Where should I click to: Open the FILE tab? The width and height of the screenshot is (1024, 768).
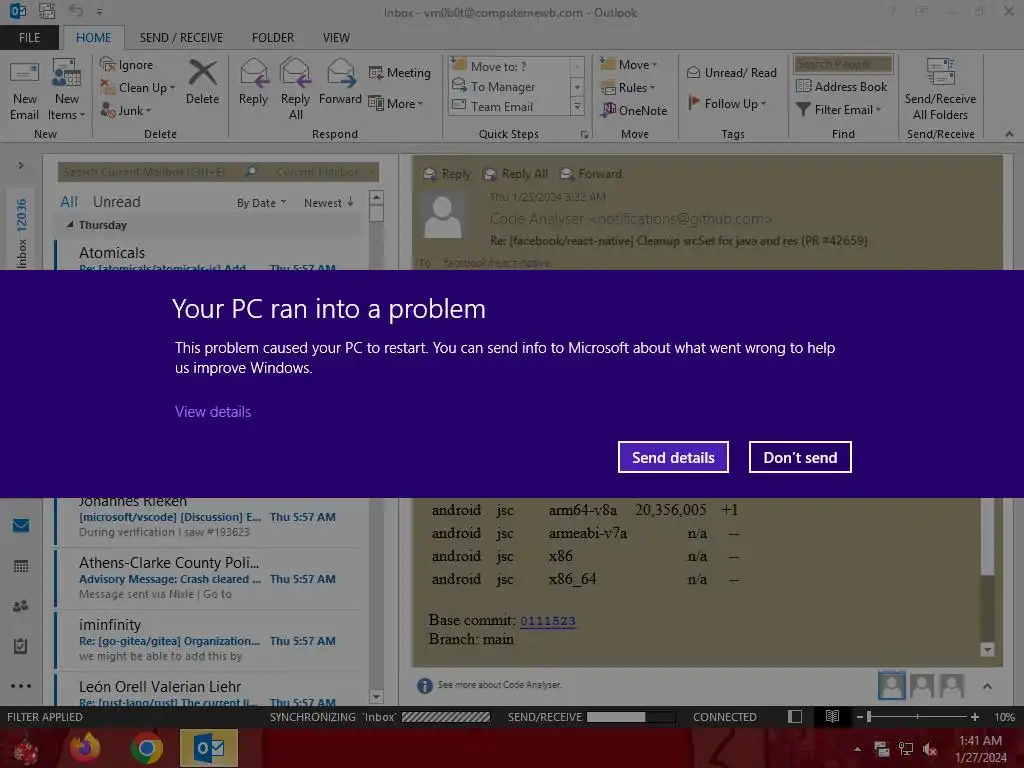pyautogui.click(x=29, y=37)
